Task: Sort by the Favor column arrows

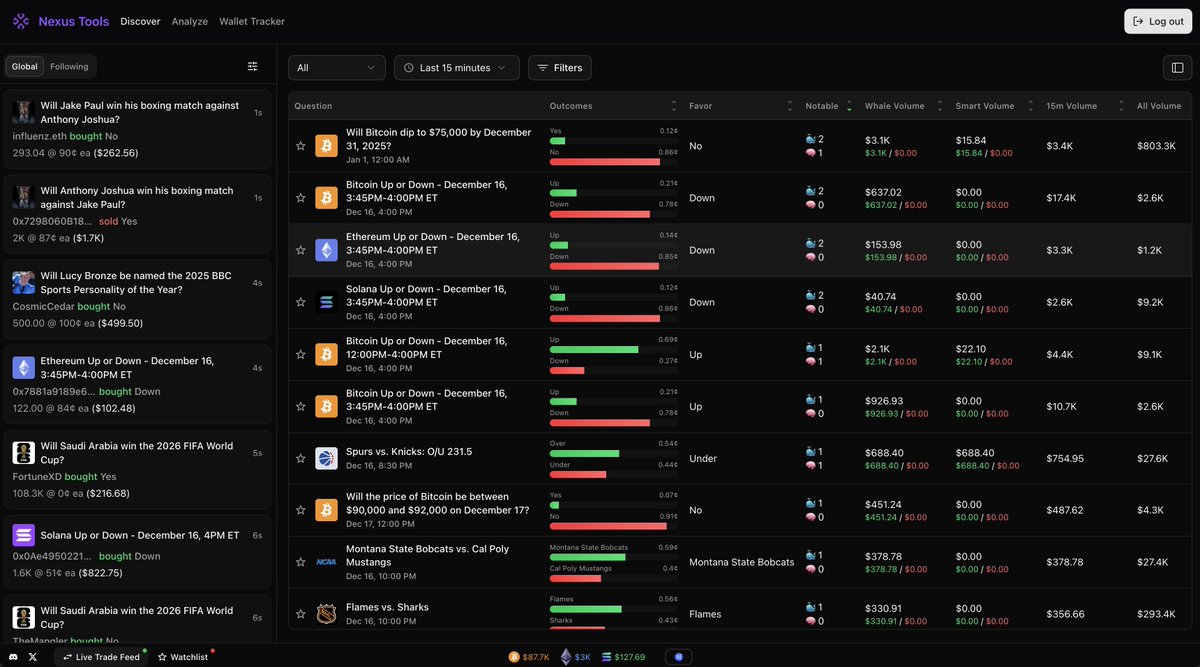Action: click(791, 106)
